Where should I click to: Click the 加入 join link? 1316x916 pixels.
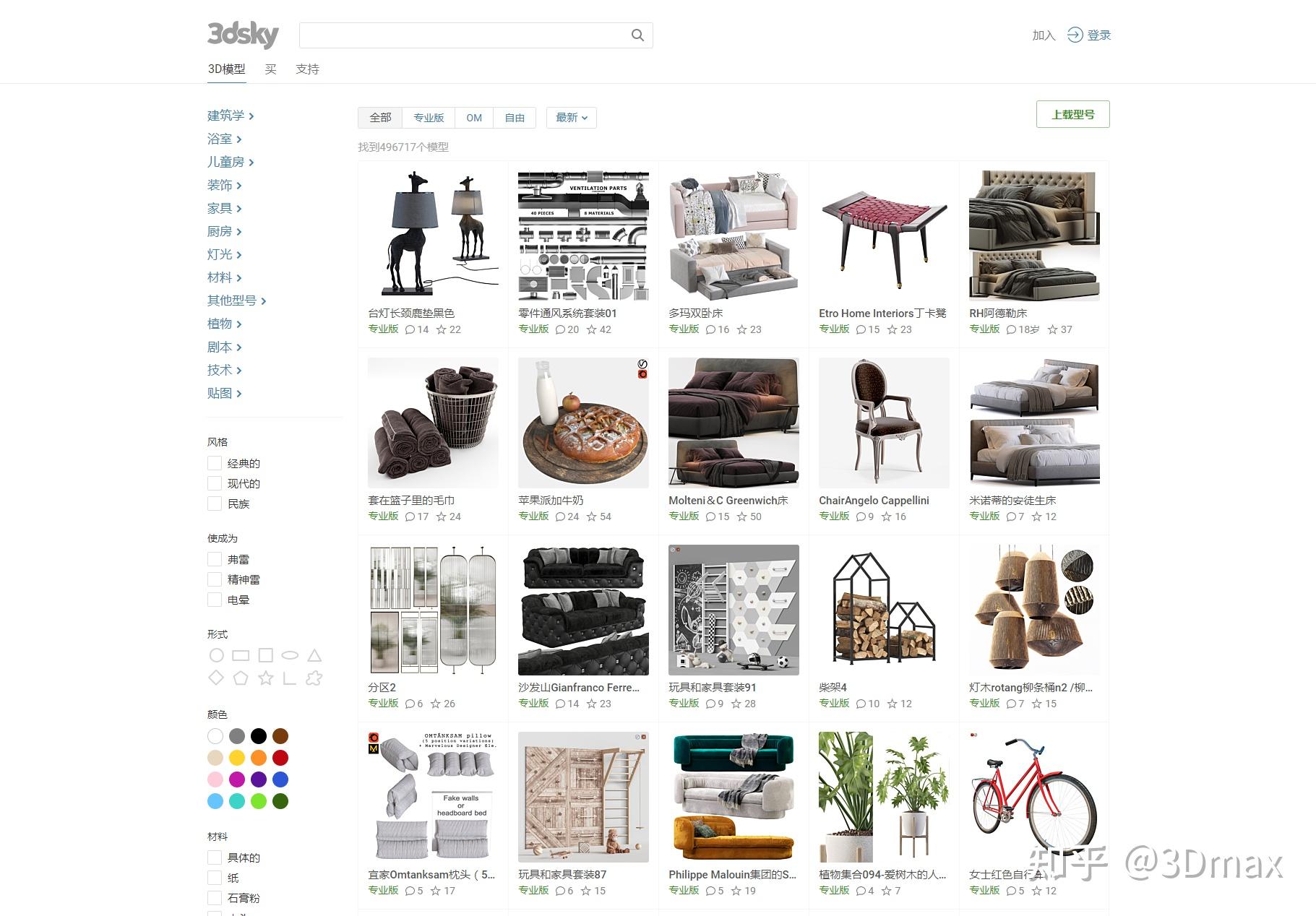point(1044,35)
